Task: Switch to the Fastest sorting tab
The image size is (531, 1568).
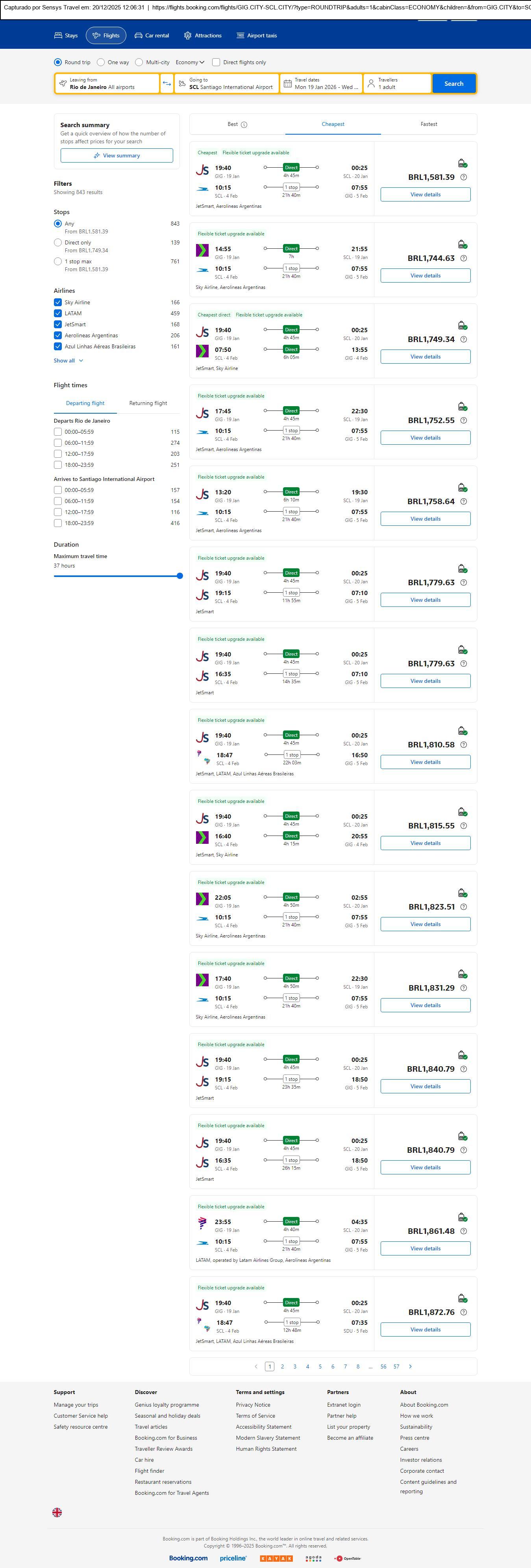Action: coord(429,124)
